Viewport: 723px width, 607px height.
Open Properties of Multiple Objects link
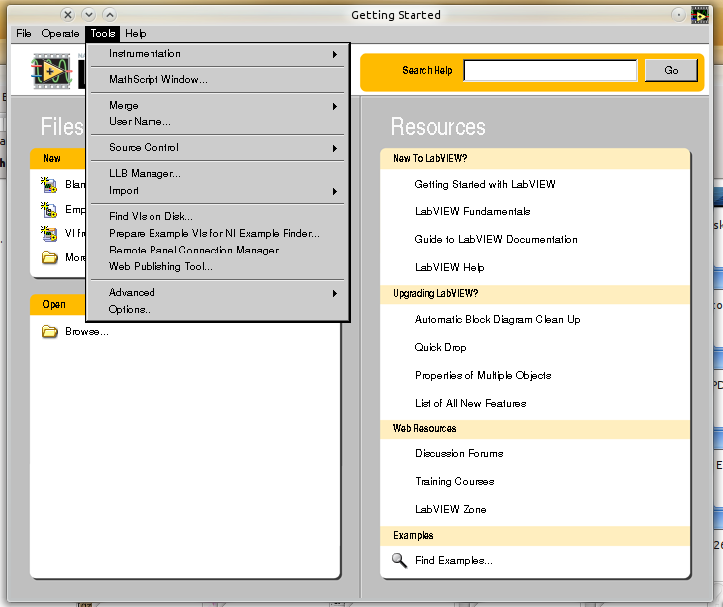click(x=483, y=375)
